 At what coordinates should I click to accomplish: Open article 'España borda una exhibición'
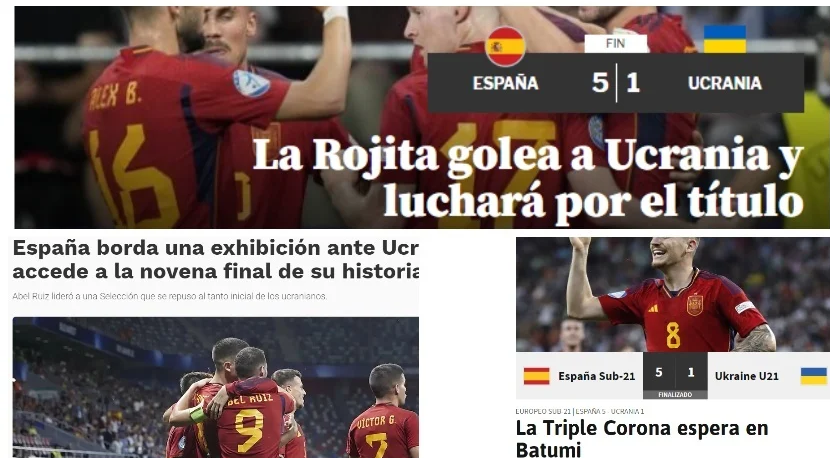coord(215,259)
